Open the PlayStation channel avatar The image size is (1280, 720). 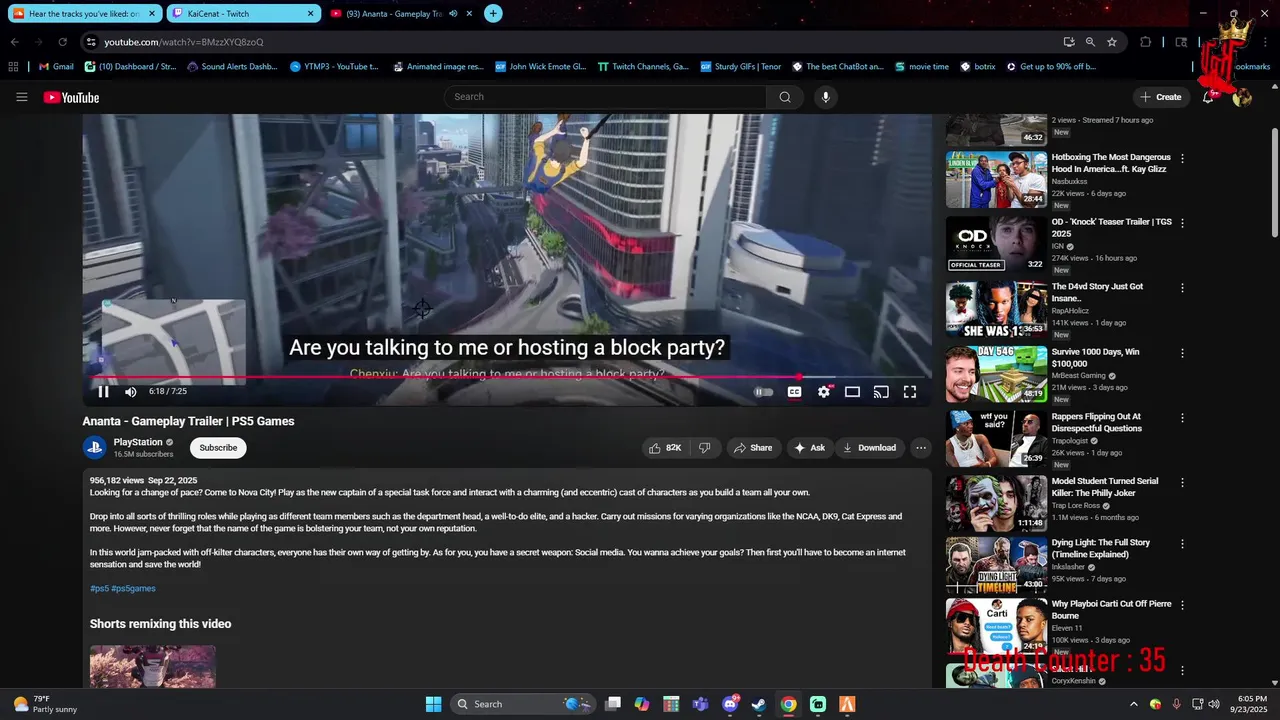pyautogui.click(x=95, y=448)
